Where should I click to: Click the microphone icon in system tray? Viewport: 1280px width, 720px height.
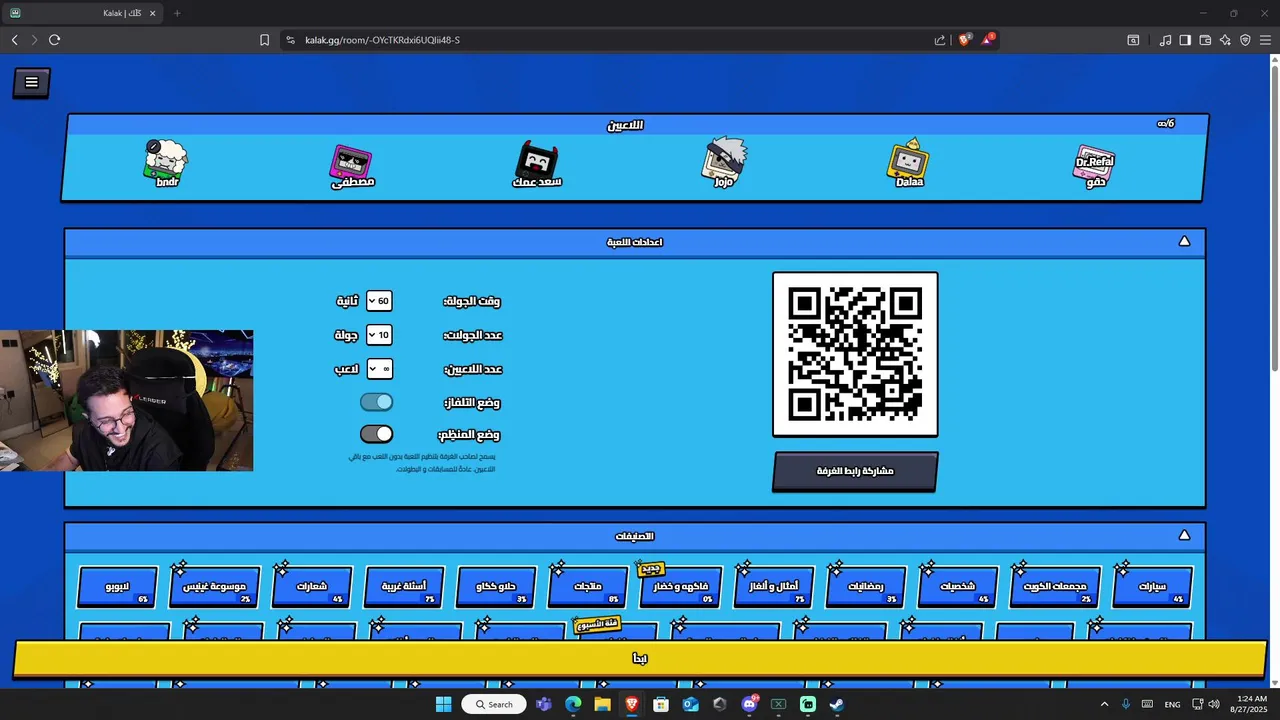(x=1126, y=704)
